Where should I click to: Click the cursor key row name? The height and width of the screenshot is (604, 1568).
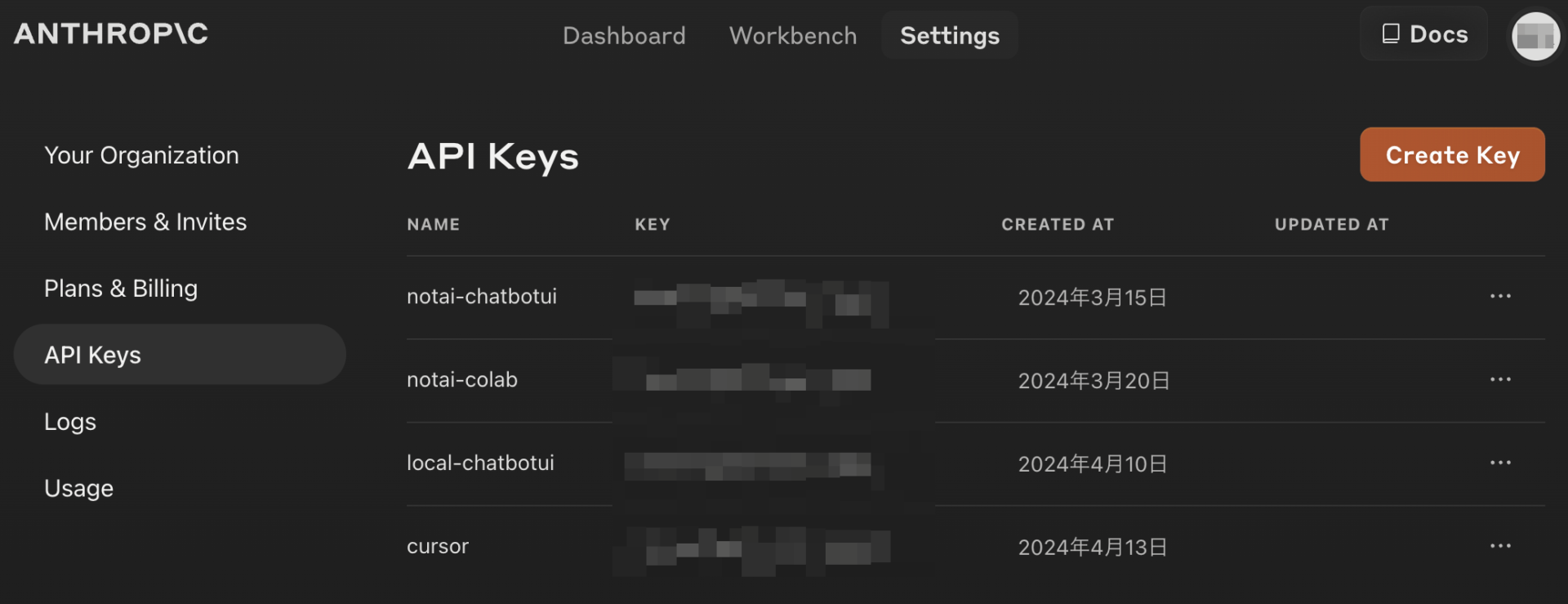[x=438, y=547]
